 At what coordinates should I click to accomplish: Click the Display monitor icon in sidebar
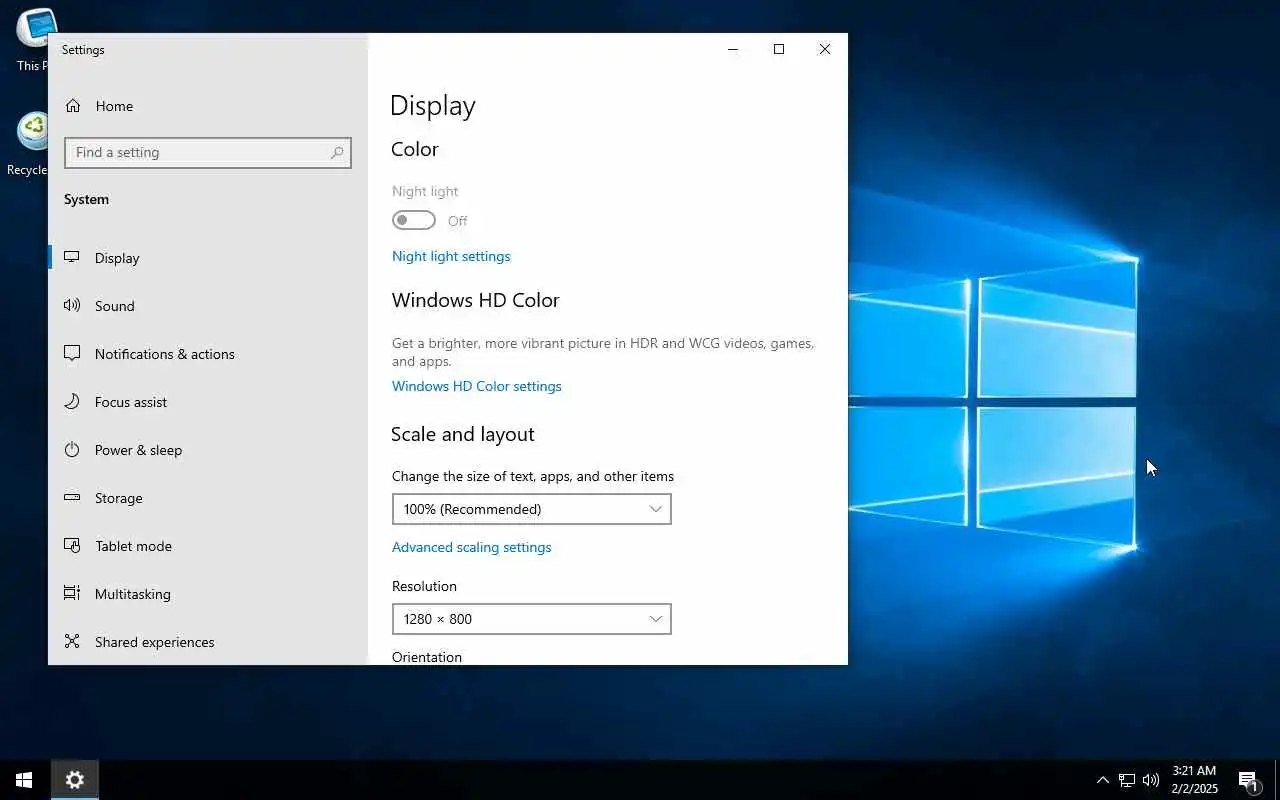pyautogui.click(x=72, y=257)
